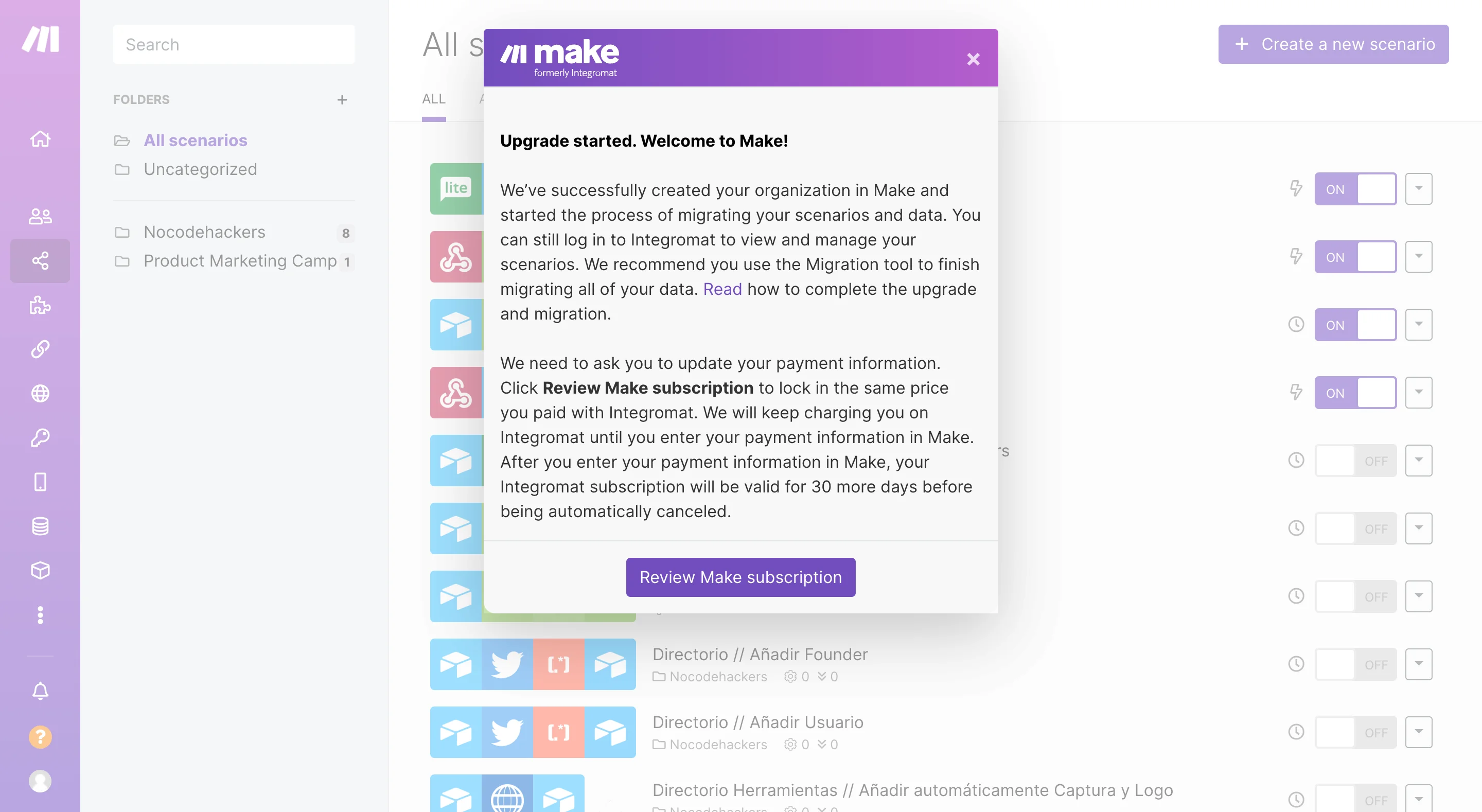Screen dimensions: 1482x812
Task: Open the notifications bell icon
Action: [40, 691]
